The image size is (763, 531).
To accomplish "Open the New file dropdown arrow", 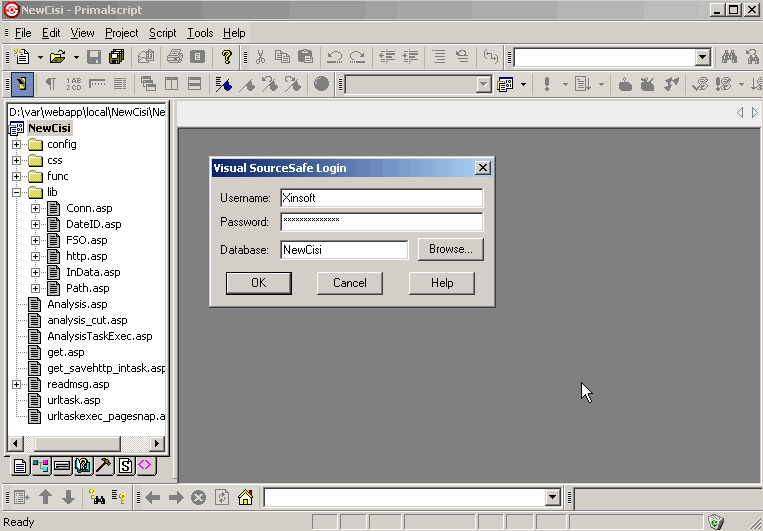I will click(x=40, y=57).
